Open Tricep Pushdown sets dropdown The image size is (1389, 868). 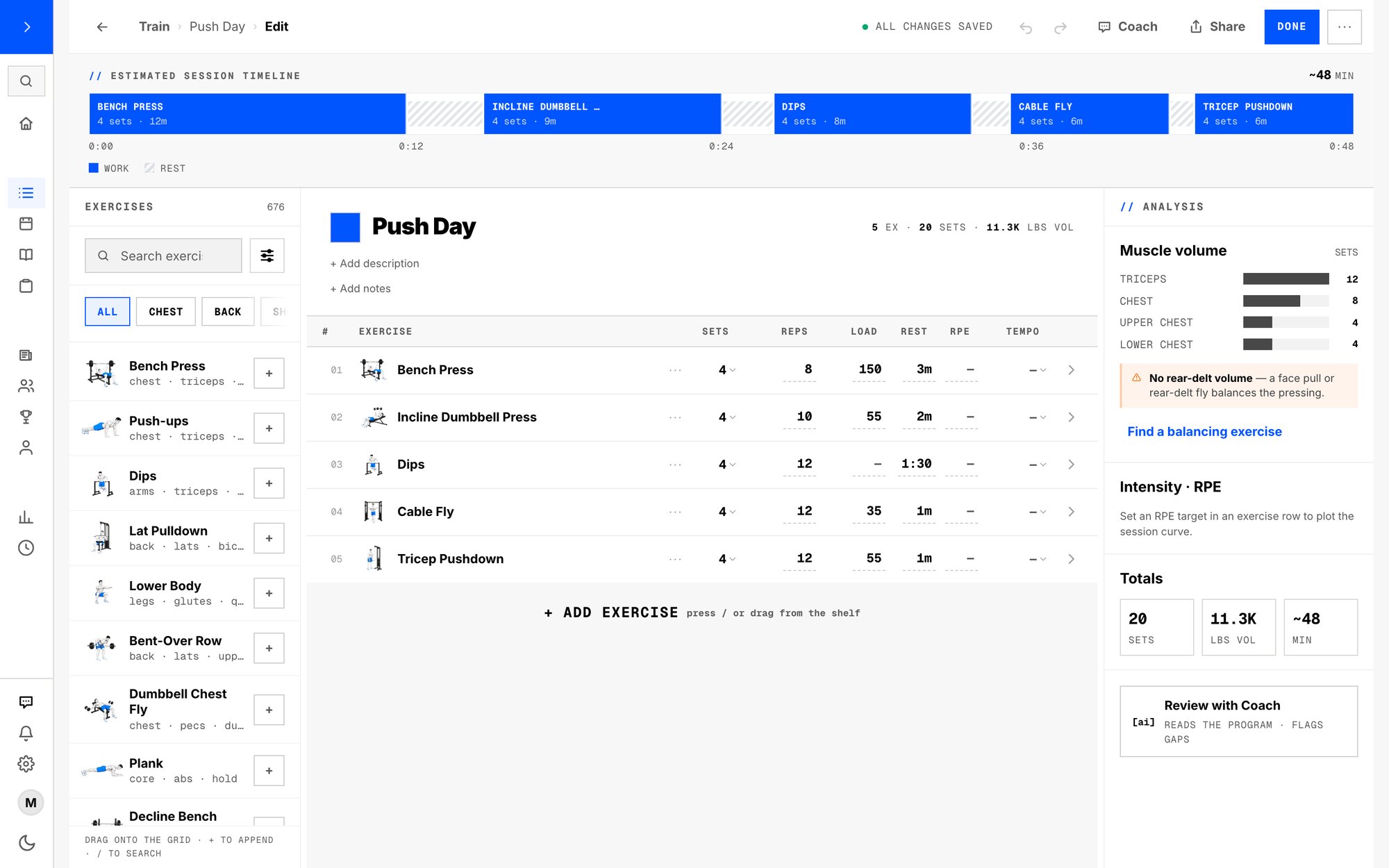726,559
